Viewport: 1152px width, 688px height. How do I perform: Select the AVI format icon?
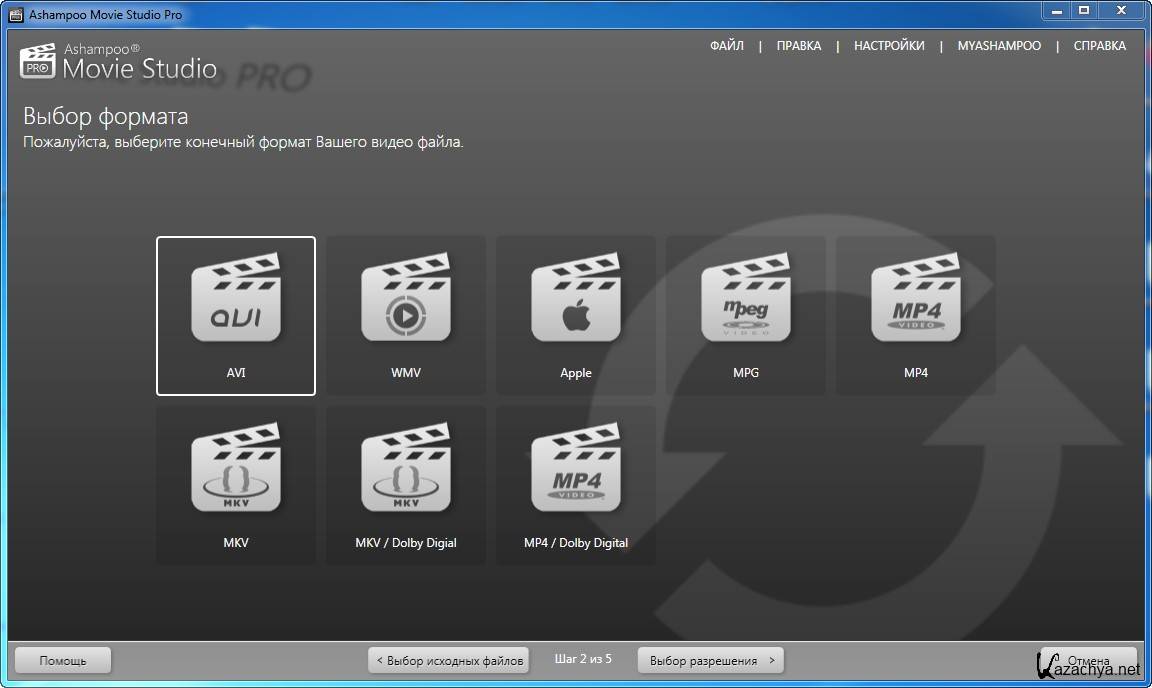pos(236,304)
